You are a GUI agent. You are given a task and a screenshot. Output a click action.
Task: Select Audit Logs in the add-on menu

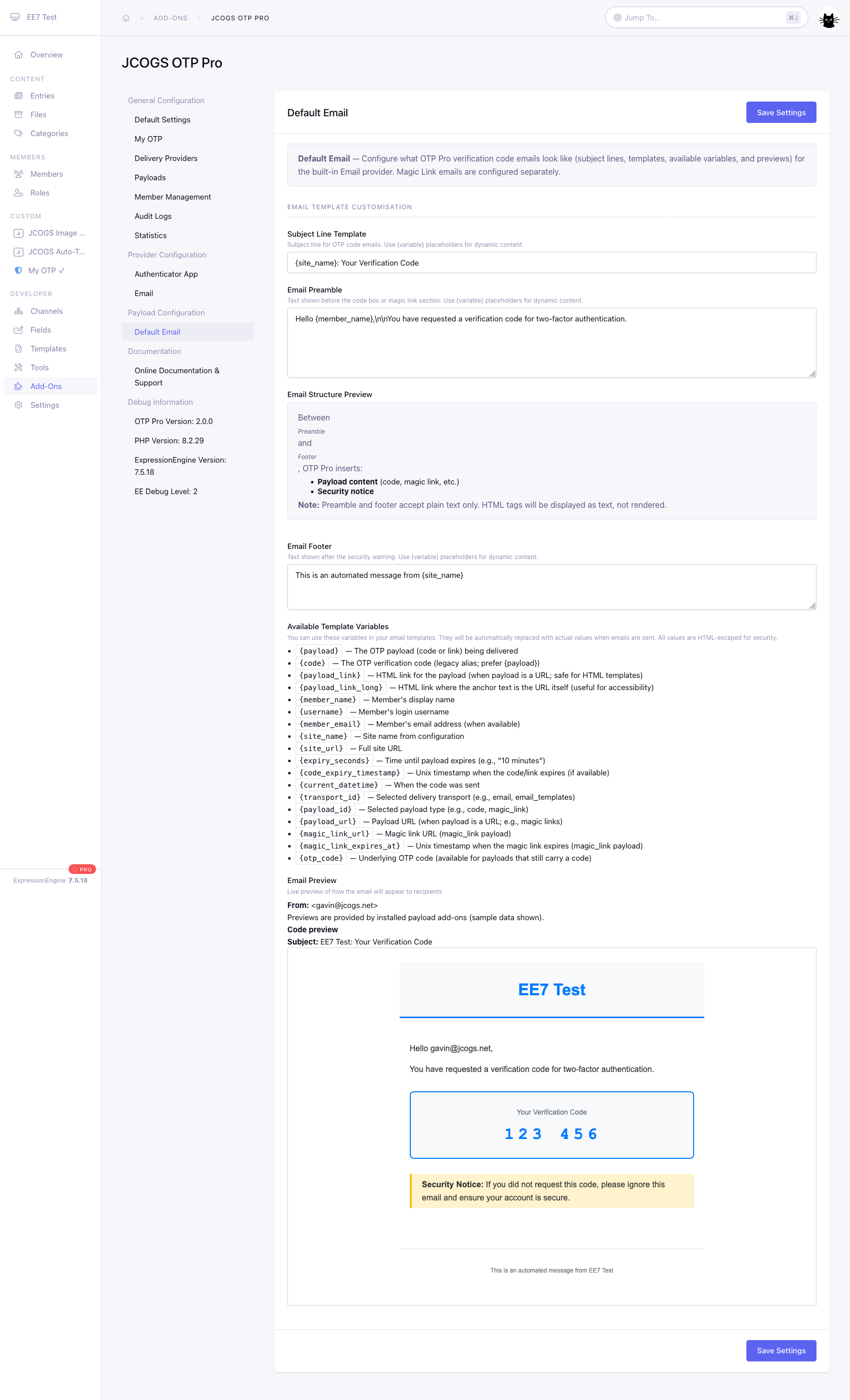click(x=153, y=216)
